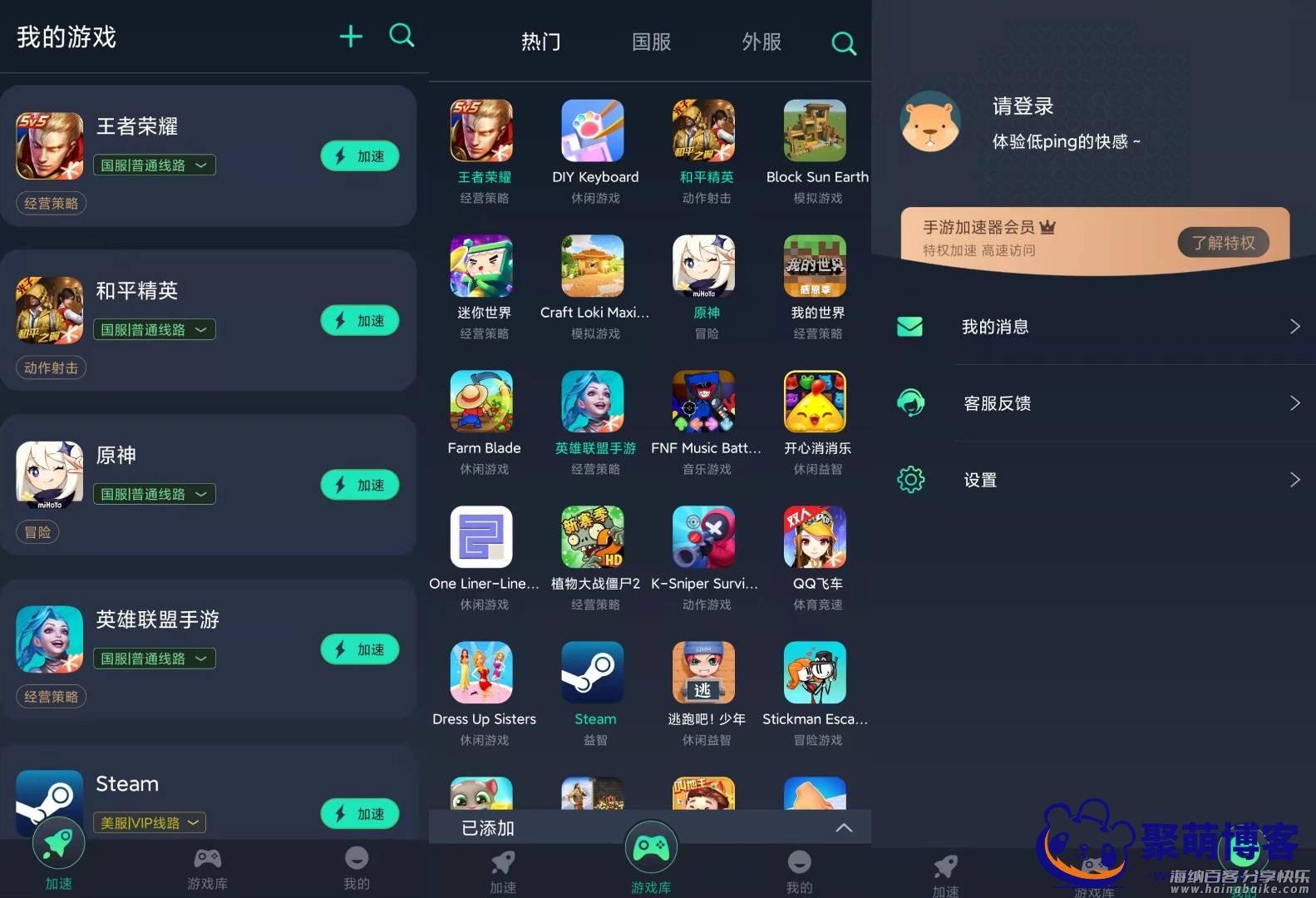
Task: Open the 手游加速器会员 banner
Action: [1095, 239]
